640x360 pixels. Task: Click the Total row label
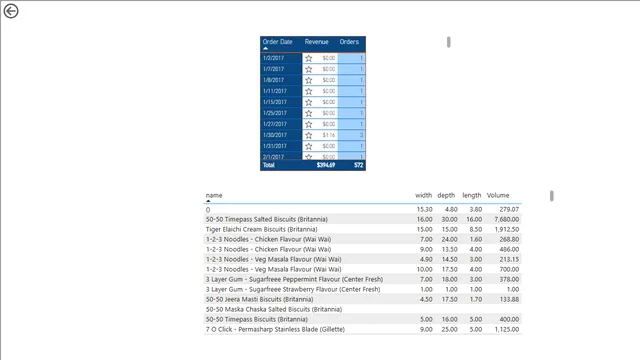[269, 165]
